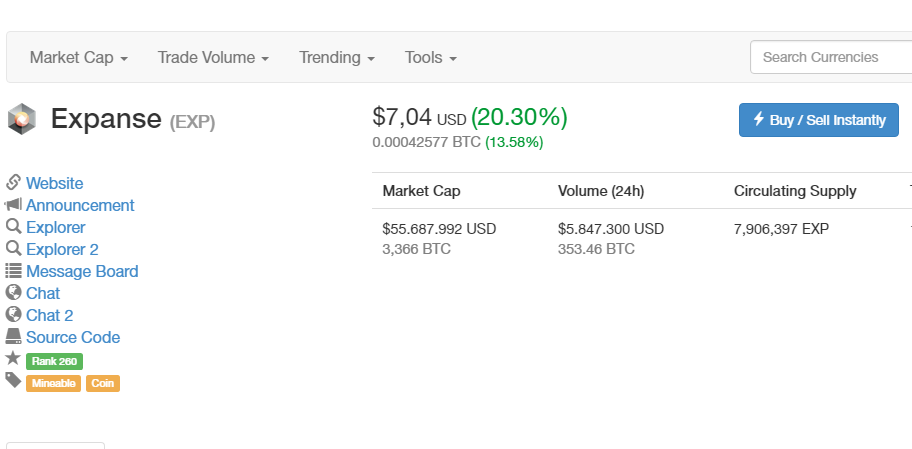Click the Expanse coin logo icon

click(x=21, y=120)
